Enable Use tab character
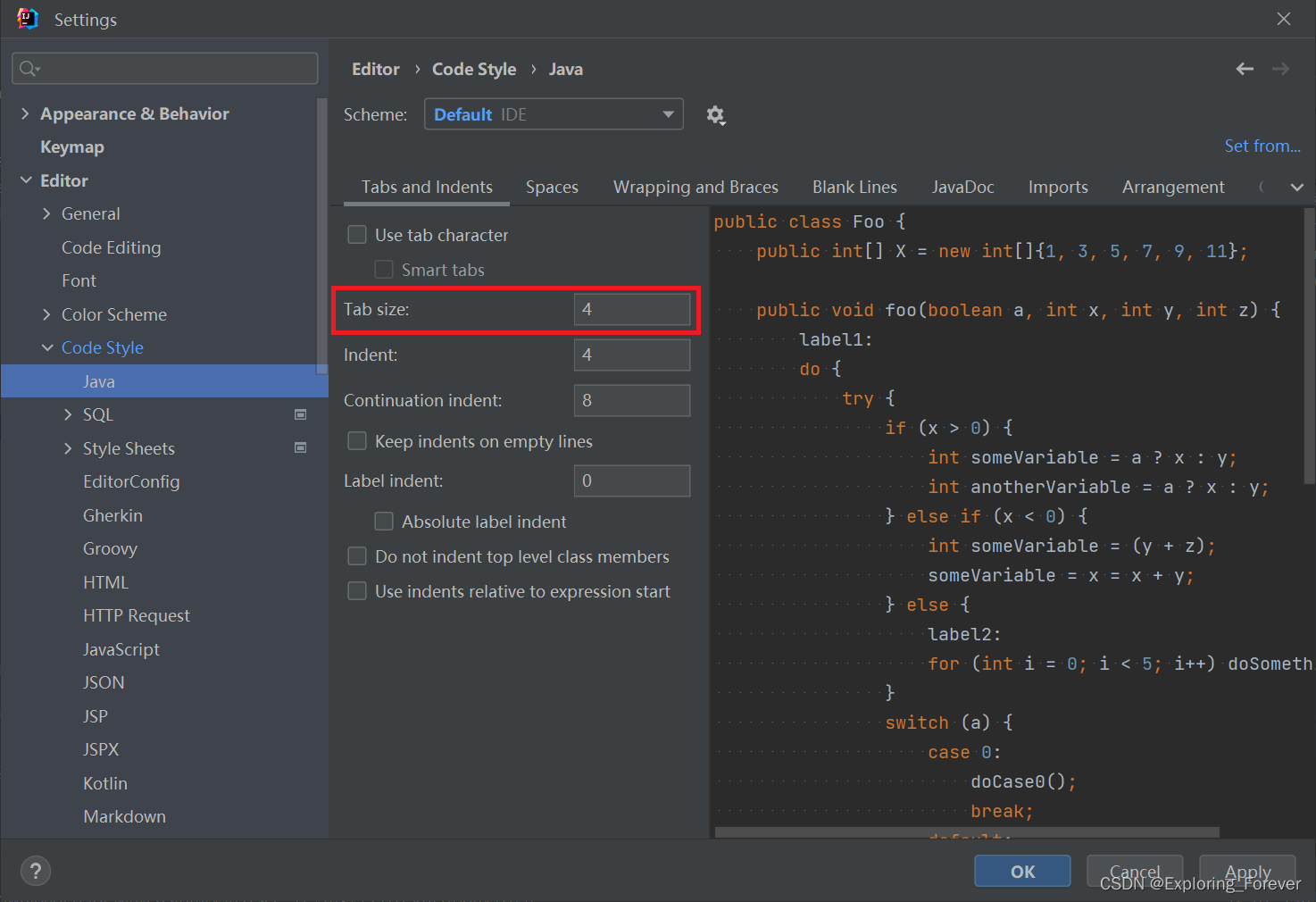The height and width of the screenshot is (902, 1316). click(357, 235)
